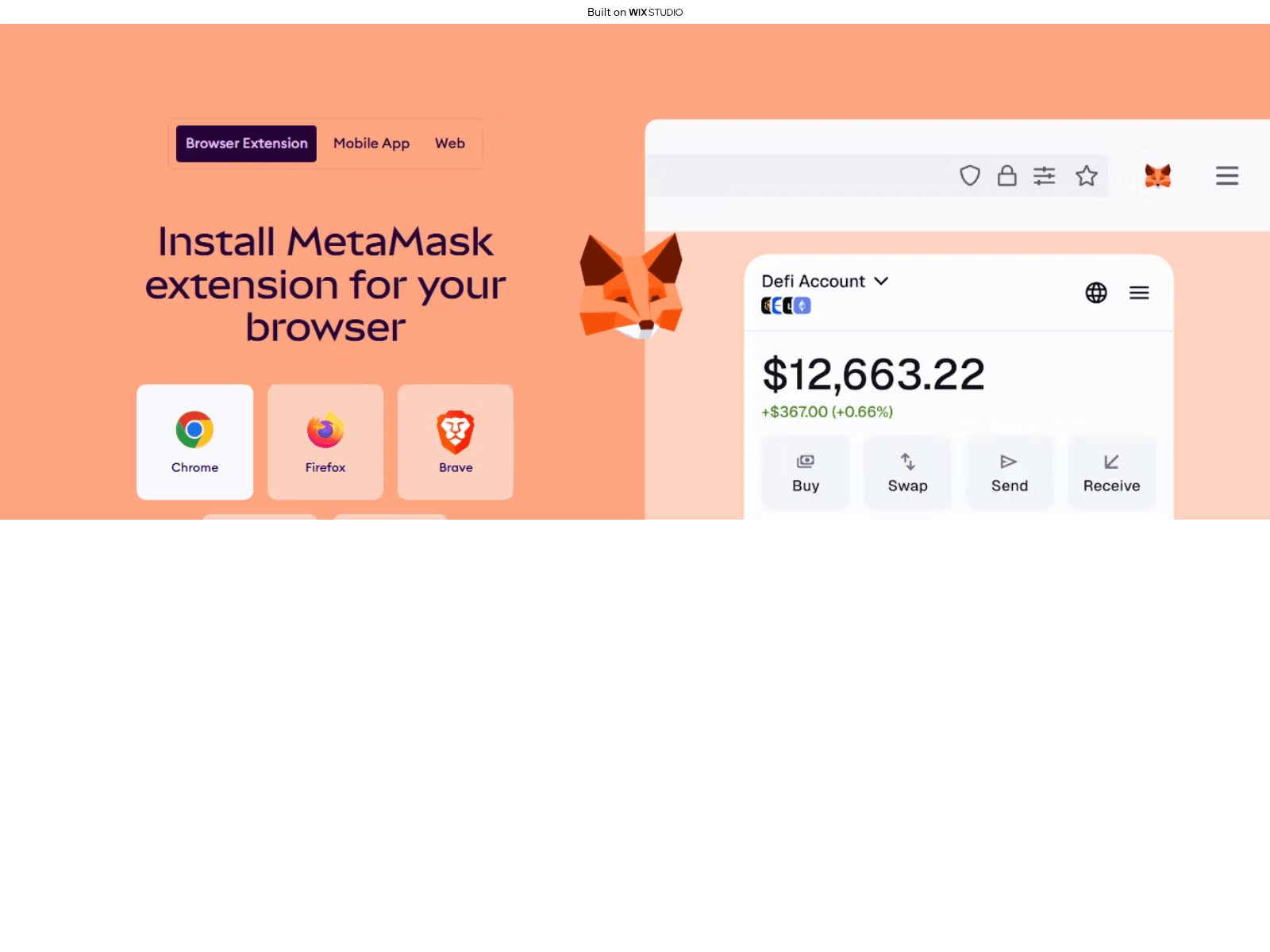Bookmark with the star icon
1270x952 pixels.
[1087, 175]
